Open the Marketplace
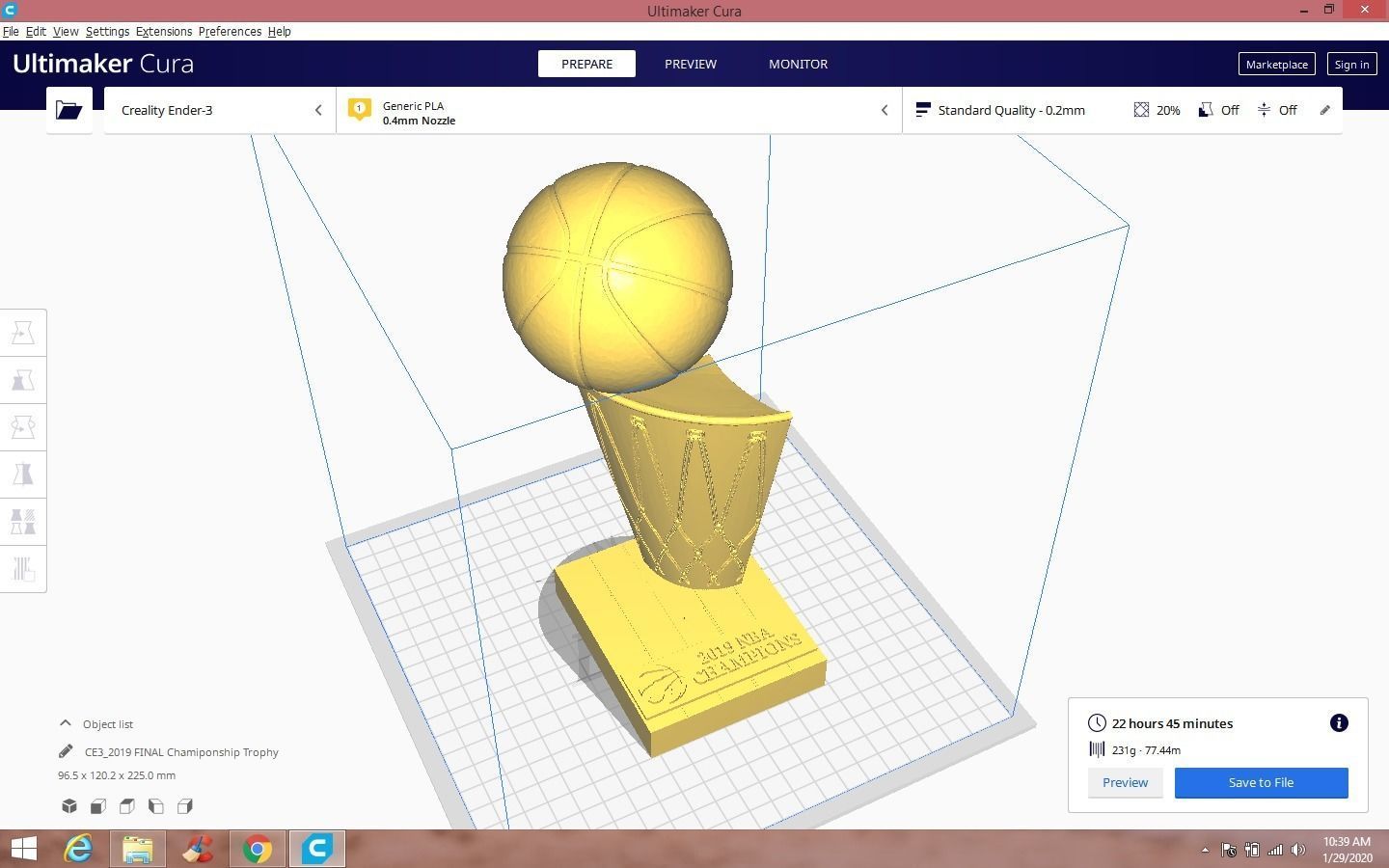Viewport: 1389px width, 868px height. [x=1276, y=65]
